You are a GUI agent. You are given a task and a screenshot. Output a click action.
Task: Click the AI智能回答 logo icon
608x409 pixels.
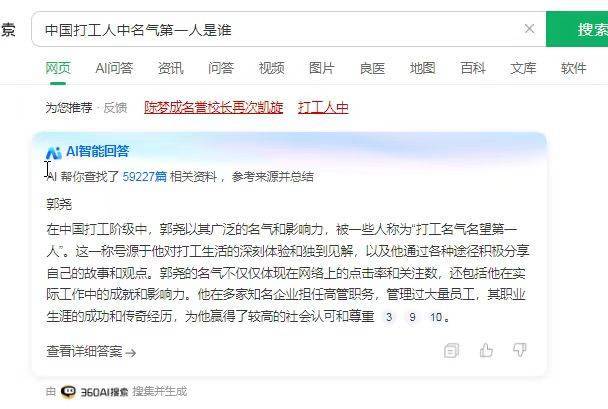54,152
